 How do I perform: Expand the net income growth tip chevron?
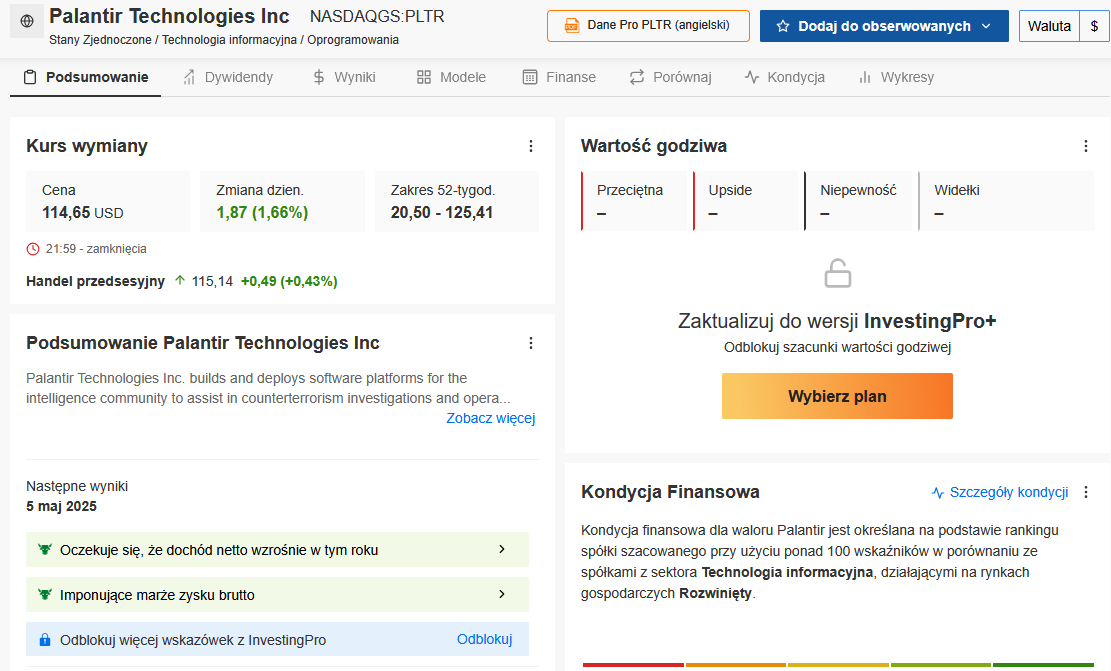(502, 549)
